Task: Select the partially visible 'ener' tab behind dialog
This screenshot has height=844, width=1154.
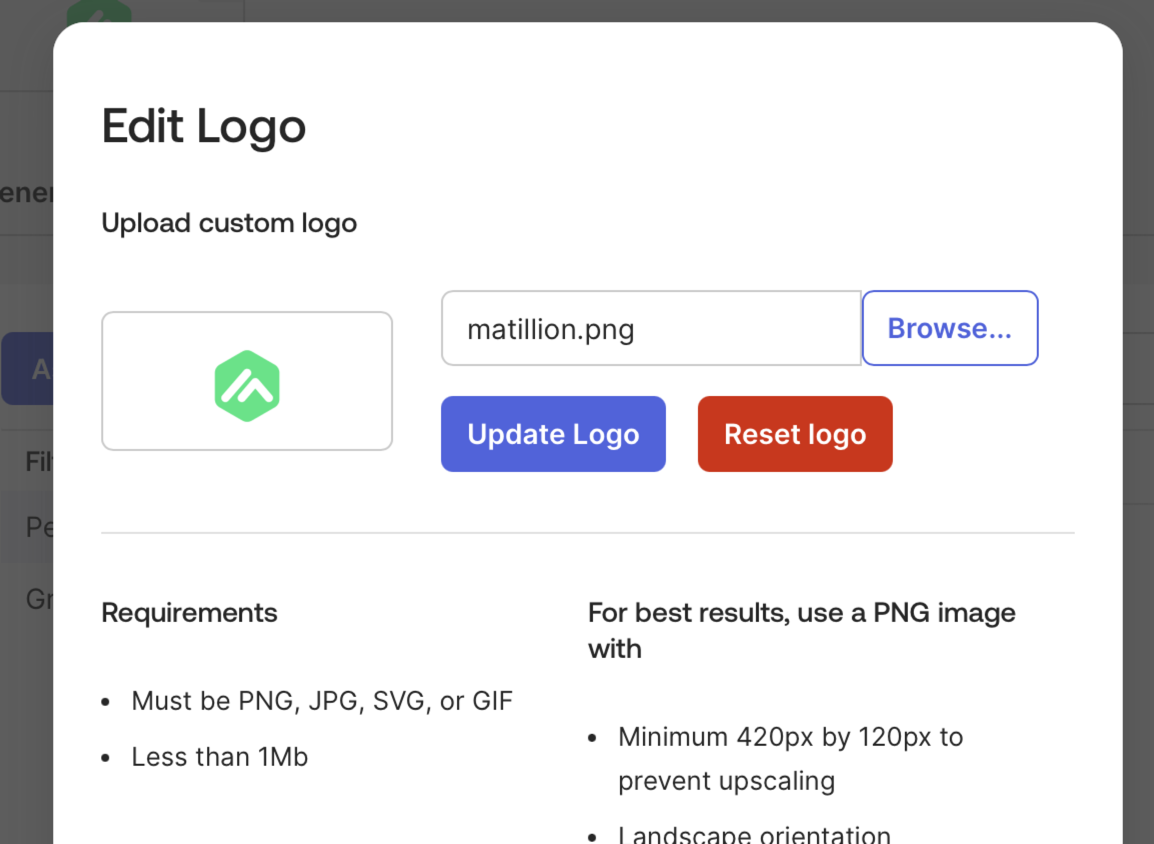Action: pyautogui.click(x=26, y=193)
